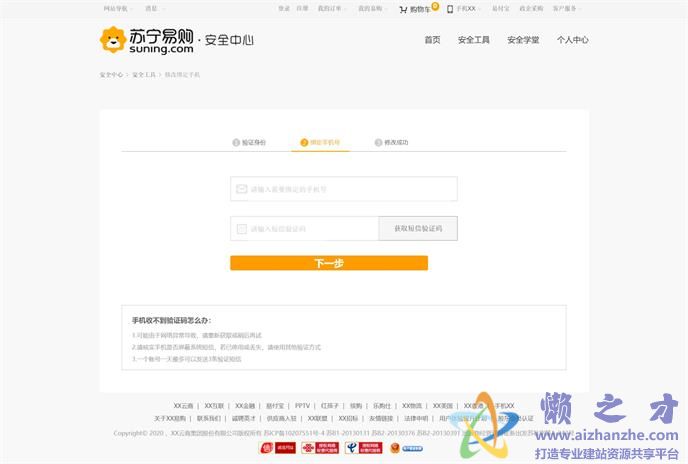This screenshot has width=688, height=464.
Task: Expand the 网站导航 dropdown
Action: click(x=117, y=8)
